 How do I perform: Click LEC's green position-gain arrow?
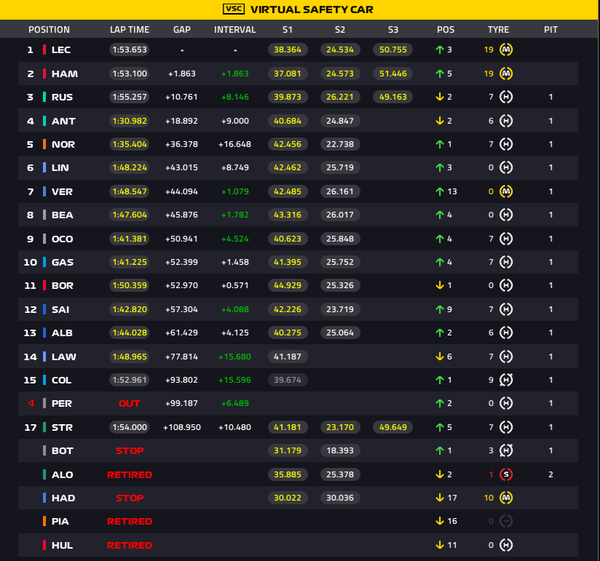pyautogui.click(x=440, y=49)
